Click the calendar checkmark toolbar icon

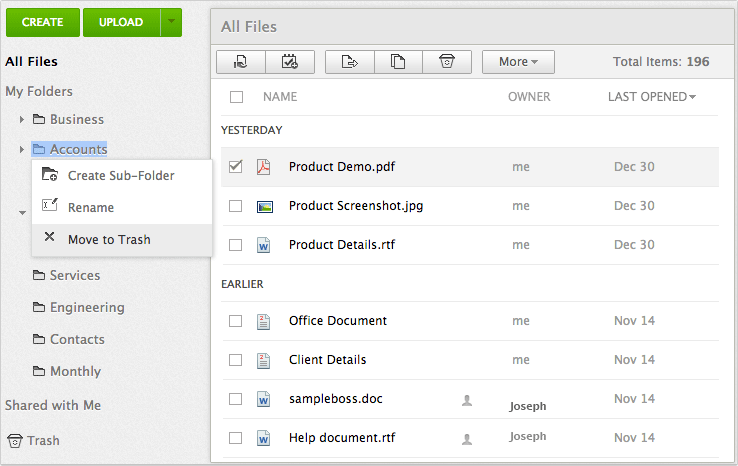tap(290, 62)
